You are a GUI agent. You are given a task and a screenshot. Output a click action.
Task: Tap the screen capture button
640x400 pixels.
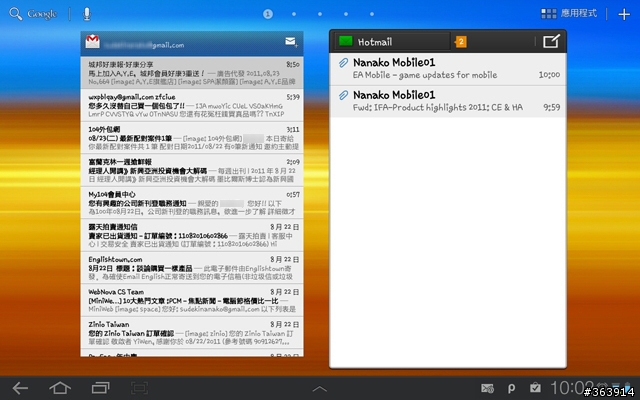(139, 388)
